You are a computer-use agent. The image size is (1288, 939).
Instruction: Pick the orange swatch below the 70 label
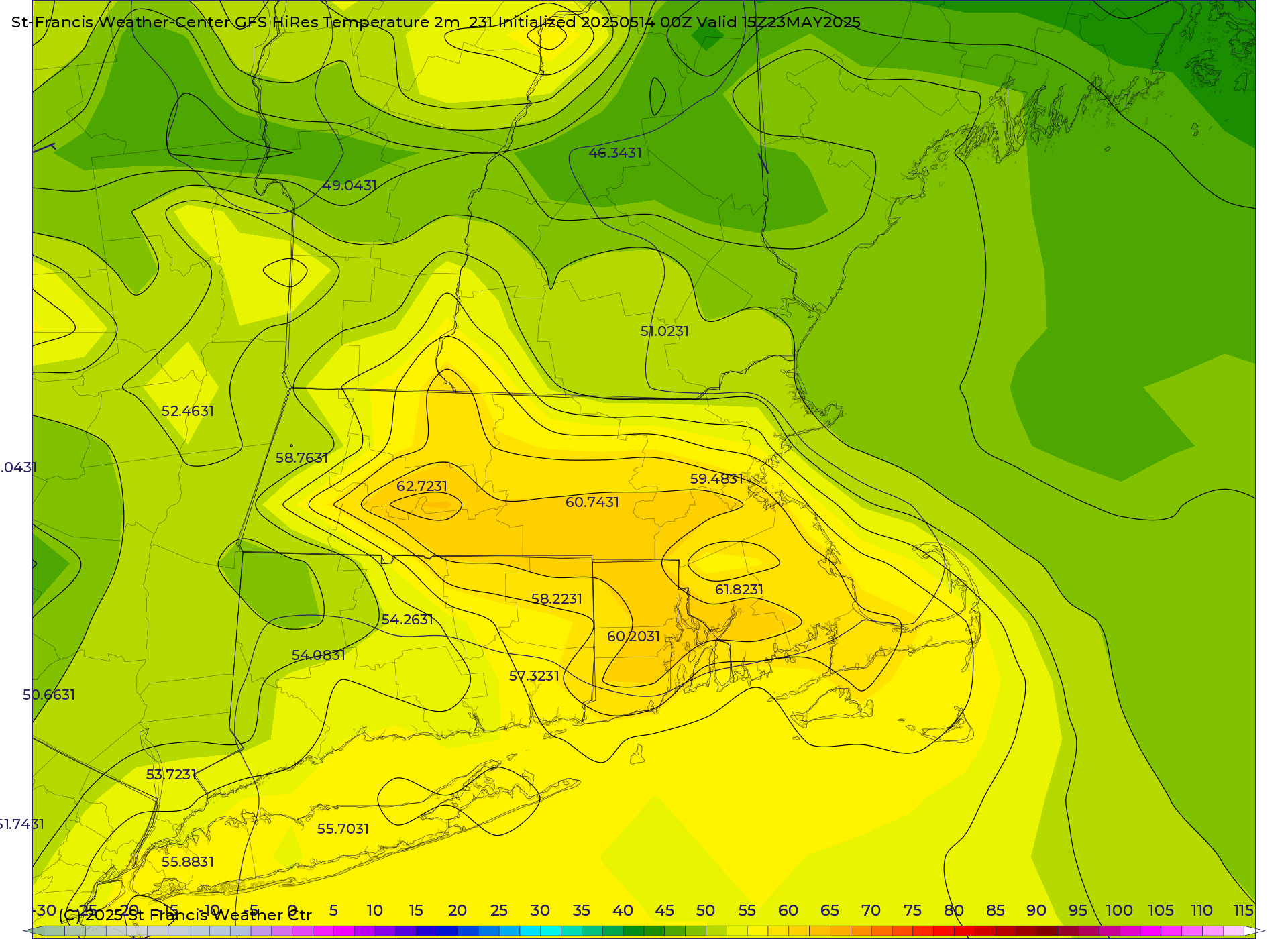click(x=861, y=931)
